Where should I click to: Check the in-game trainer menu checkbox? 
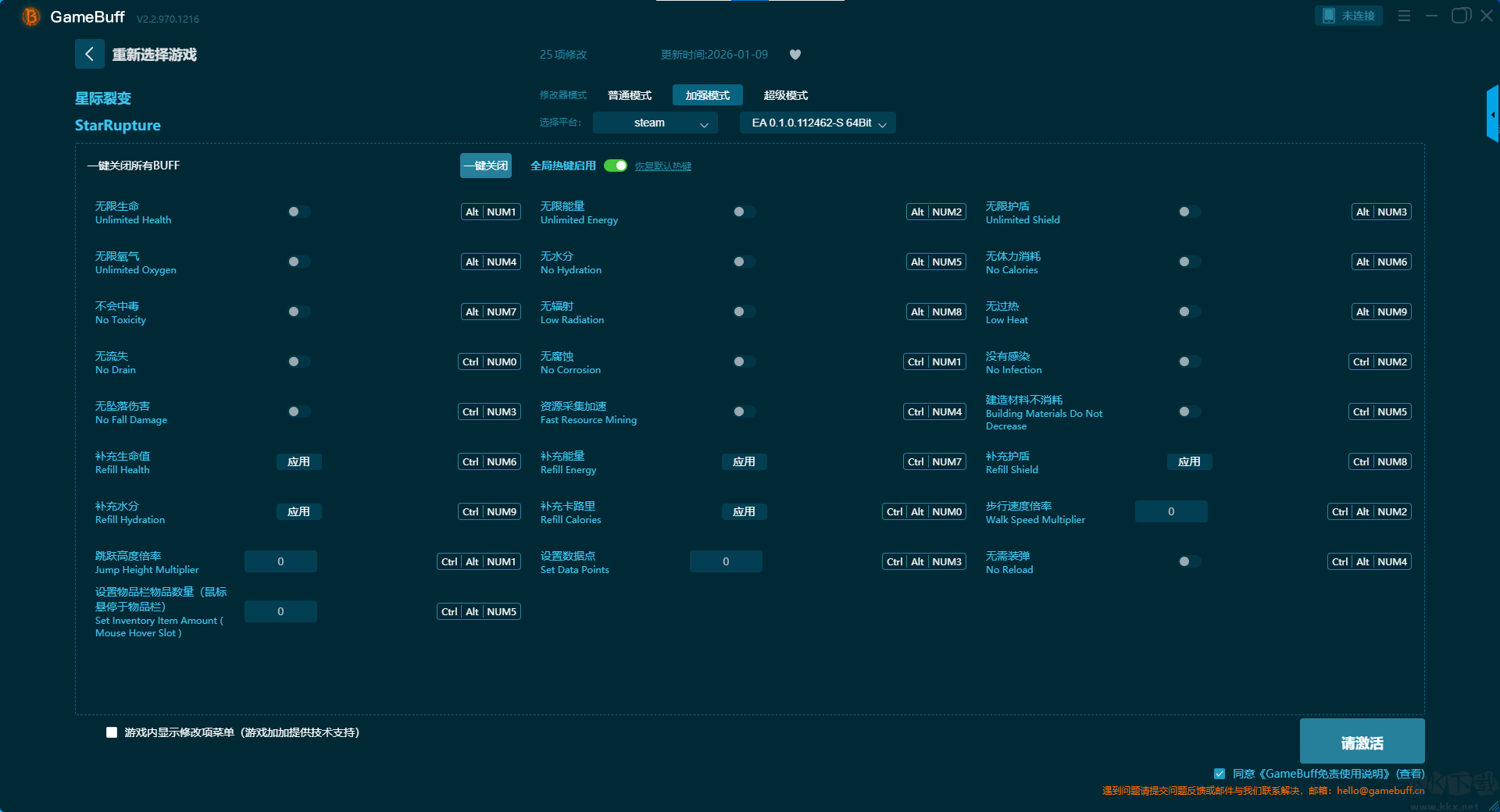[x=112, y=732]
